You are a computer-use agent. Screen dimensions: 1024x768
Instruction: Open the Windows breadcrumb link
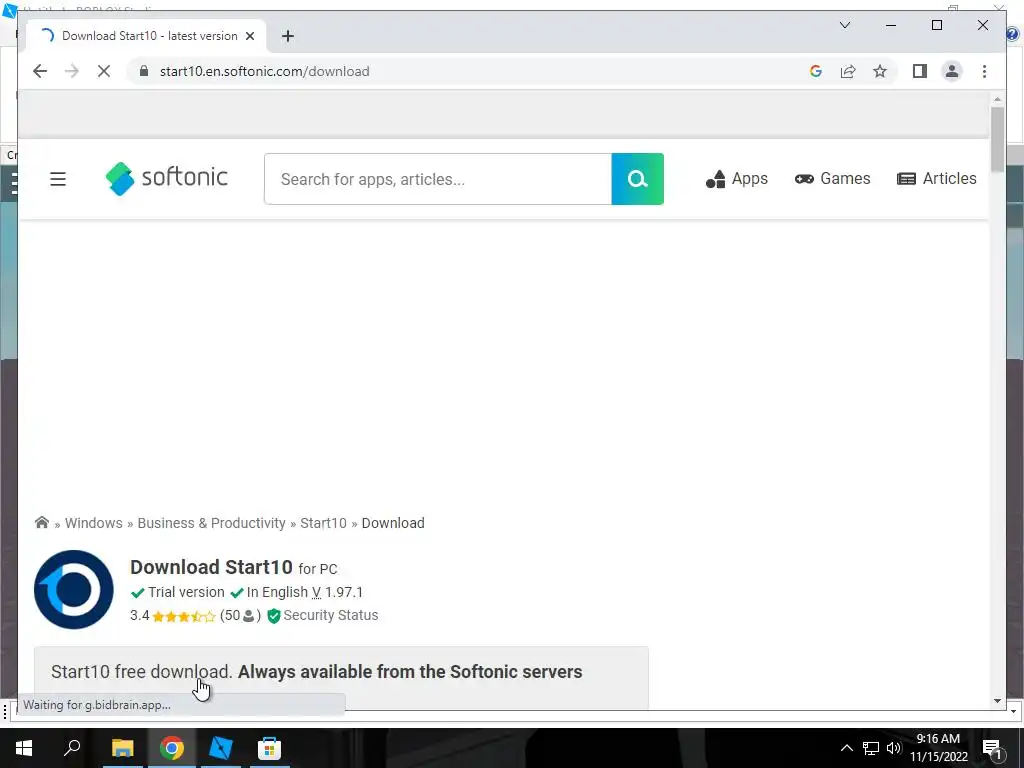click(x=93, y=523)
